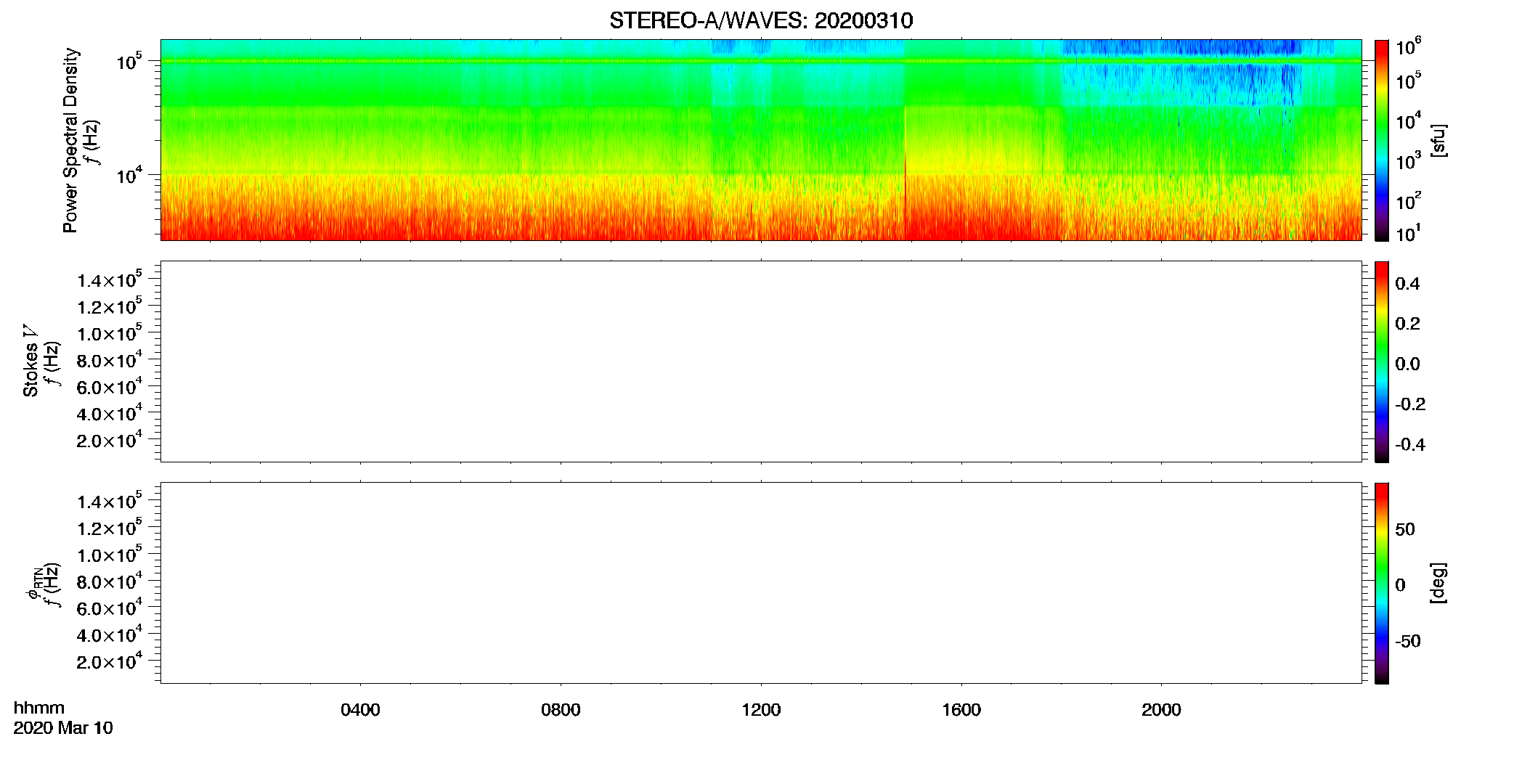Click "0" on the degrees color bar
1522x784 pixels.
coord(1400,585)
